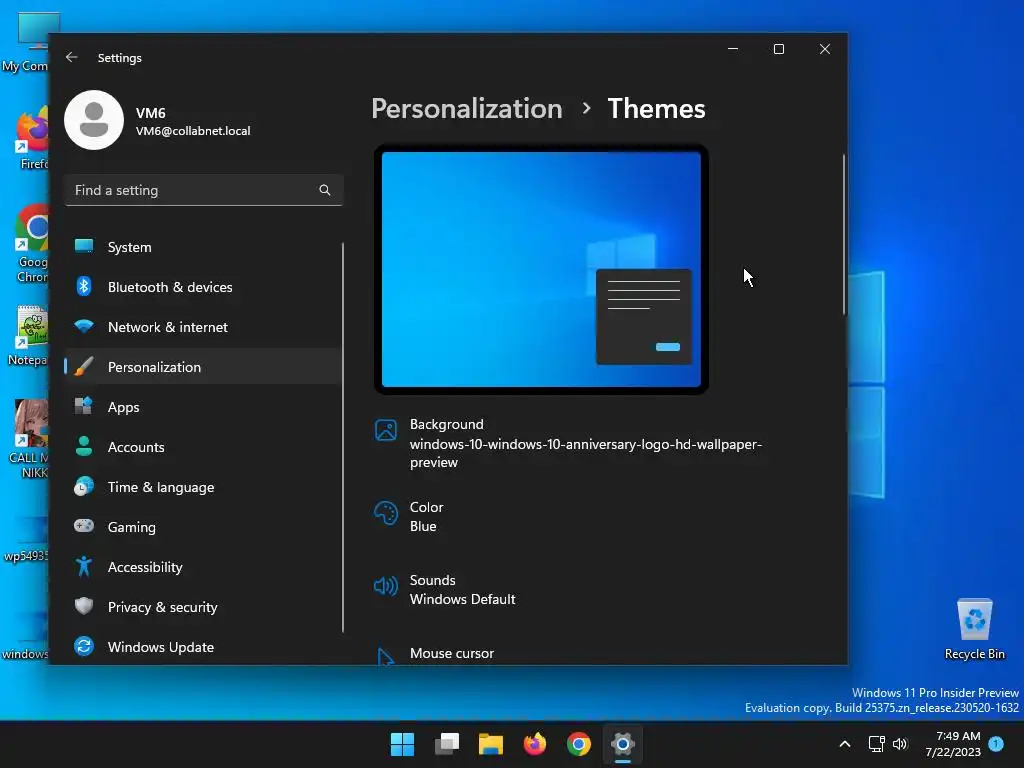The width and height of the screenshot is (1024, 768).
Task: Click the Sounds speaker icon
Action: tap(385, 586)
